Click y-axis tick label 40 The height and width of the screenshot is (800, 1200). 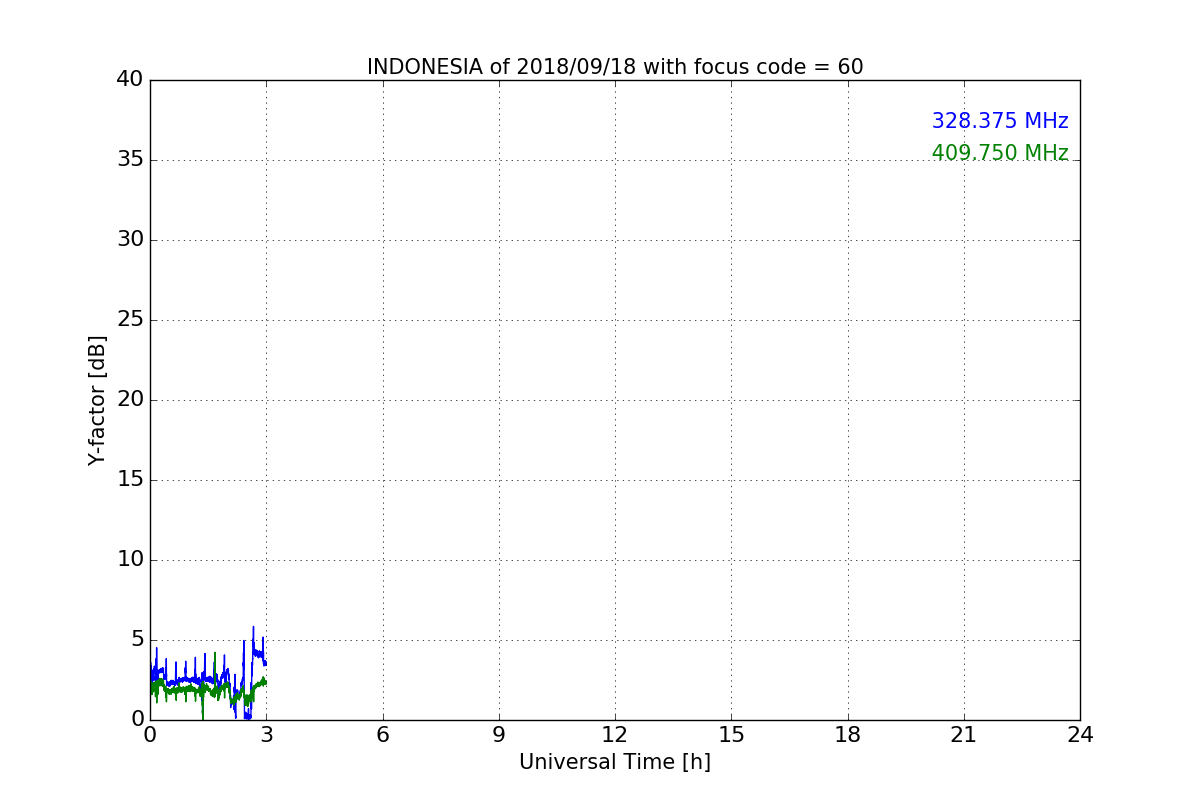(130, 80)
